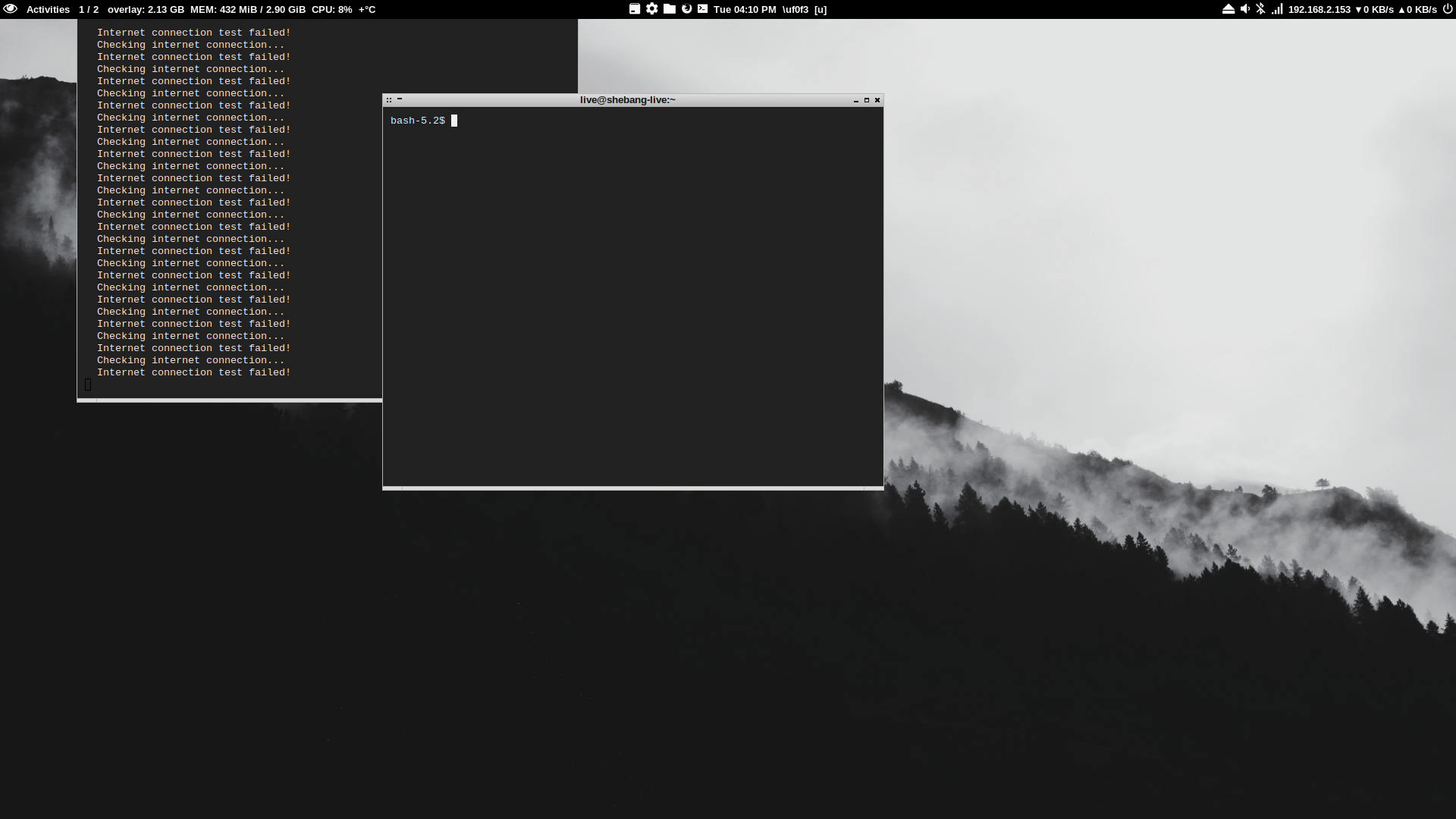Screen dimensions: 1456x819
Task: Click the upload speed 0 KB/s readout
Action: 1417,10
